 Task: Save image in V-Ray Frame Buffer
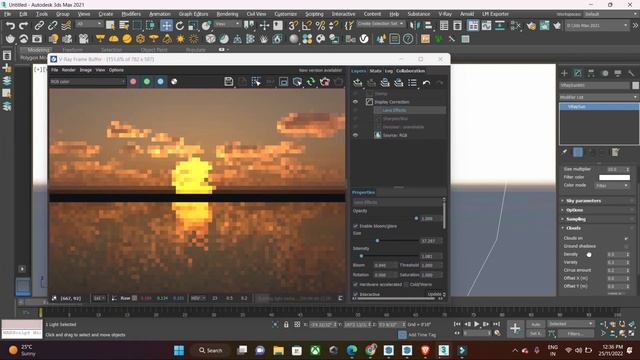[x=229, y=82]
